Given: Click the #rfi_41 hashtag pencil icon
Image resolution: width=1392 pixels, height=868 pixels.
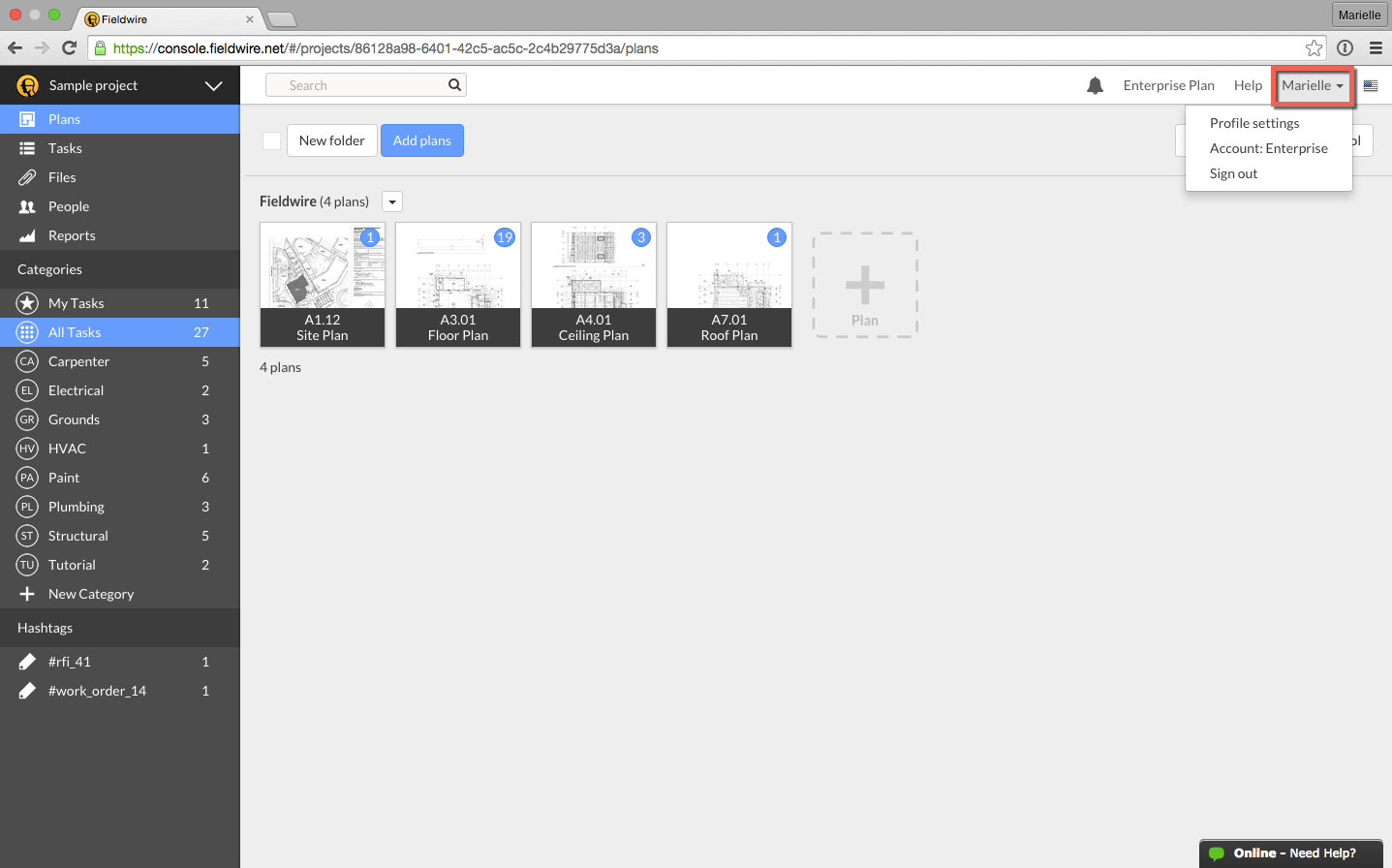Looking at the screenshot, I should pyautogui.click(x=27, y=662).
